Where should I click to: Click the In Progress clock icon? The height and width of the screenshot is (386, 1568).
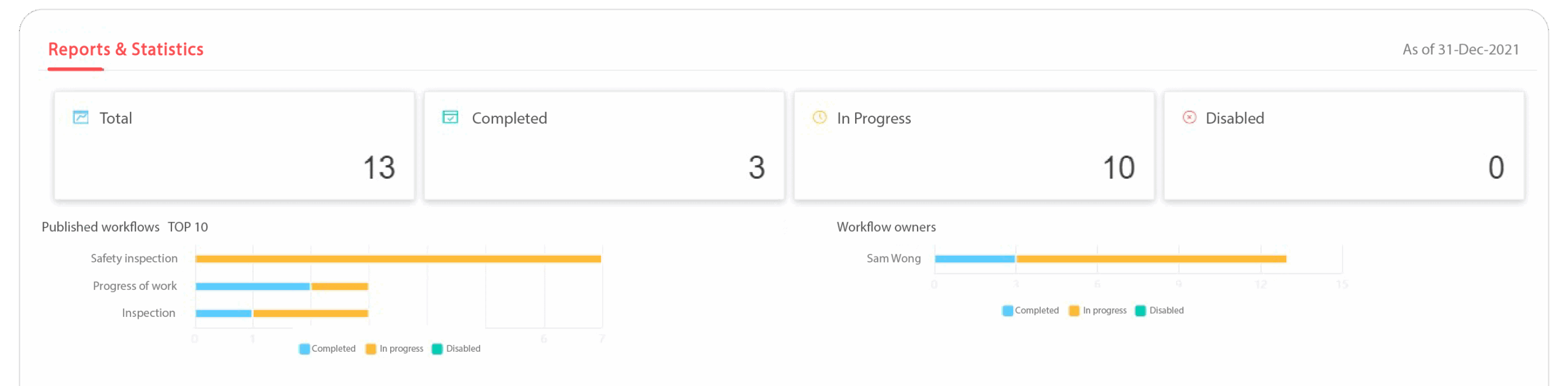[x=820, y=117]
